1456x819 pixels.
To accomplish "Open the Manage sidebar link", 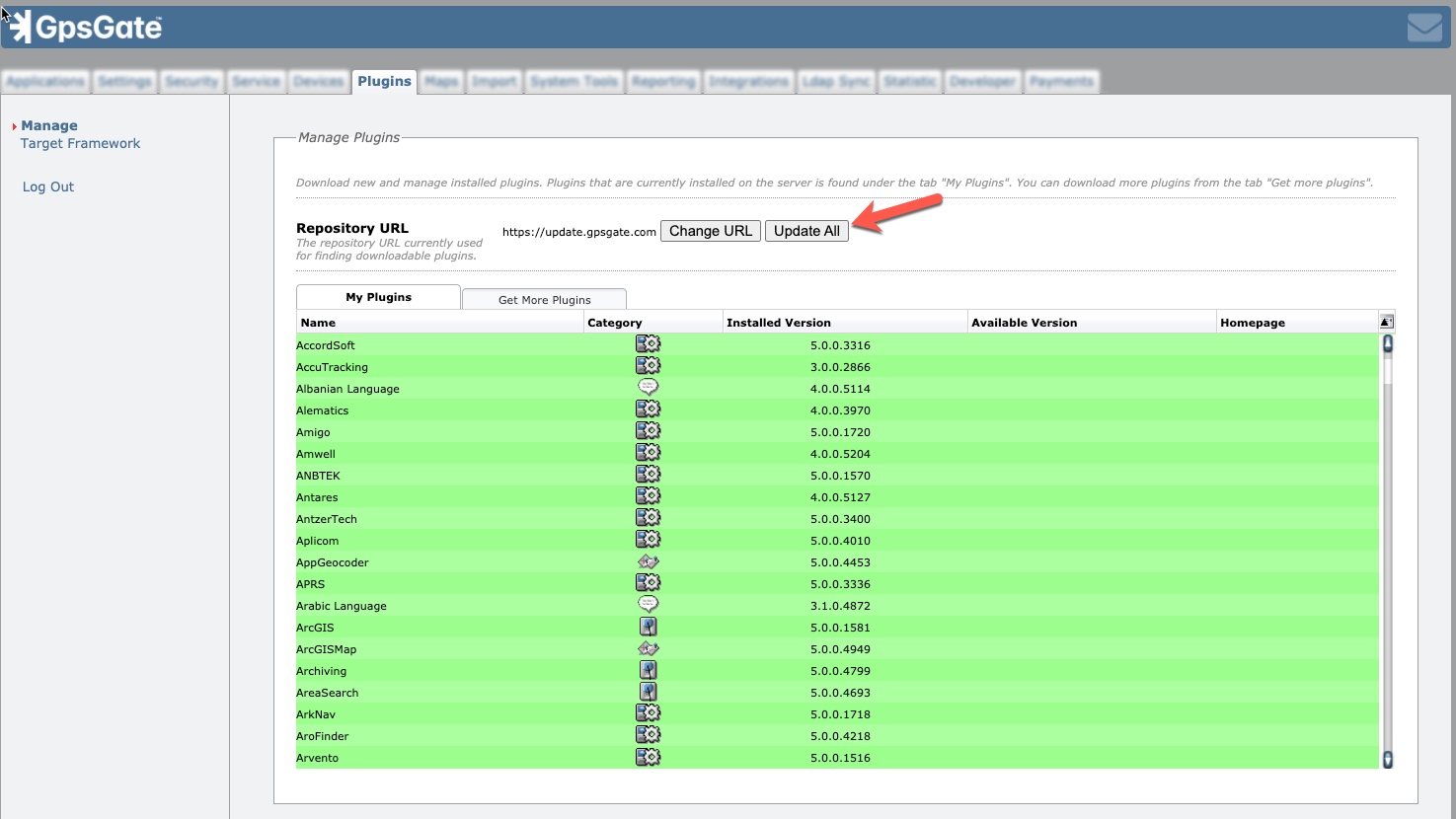I will [49, 125].
